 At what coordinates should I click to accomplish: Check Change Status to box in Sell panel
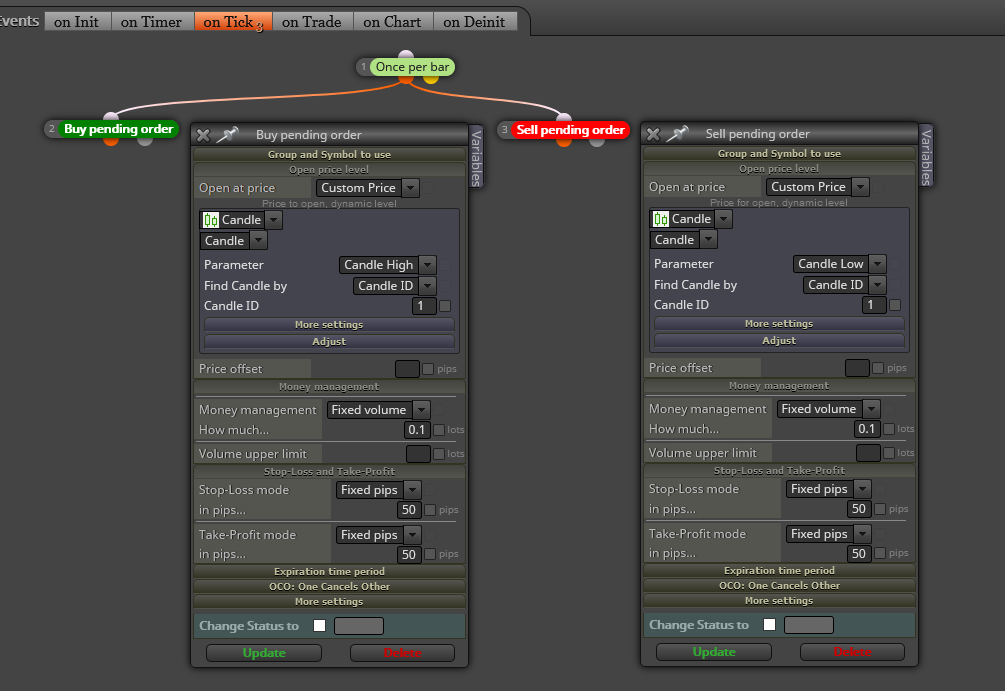(x=769, y=624)
